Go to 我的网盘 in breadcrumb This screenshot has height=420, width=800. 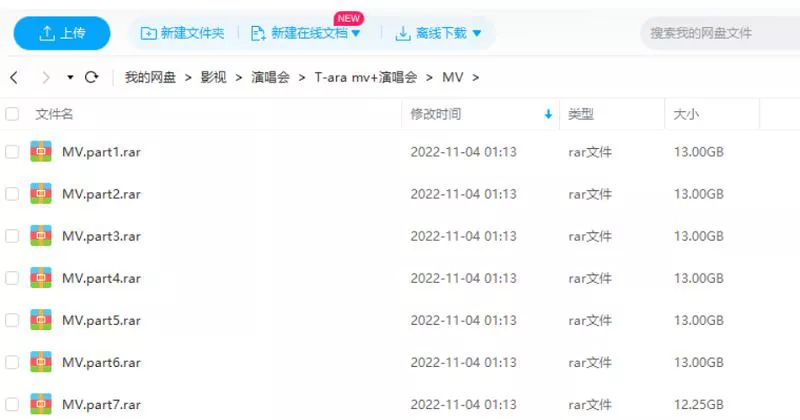pyautogui.click(x=149, y=77)
